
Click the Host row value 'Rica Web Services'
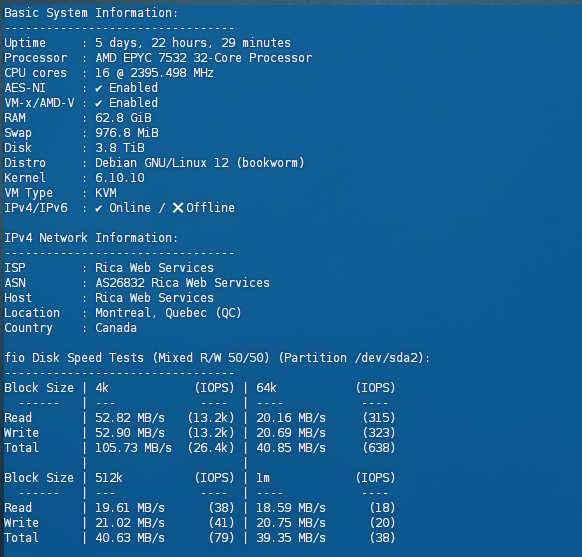click(154, 298)
